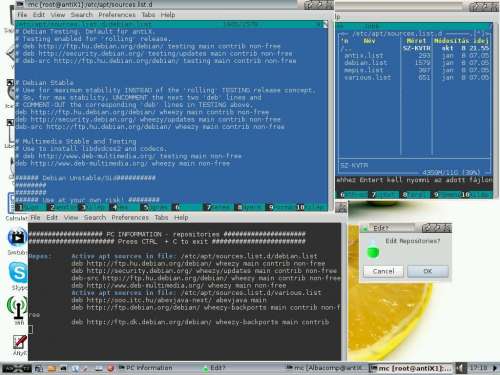Open Search menu in PC Information terminal

95,218
